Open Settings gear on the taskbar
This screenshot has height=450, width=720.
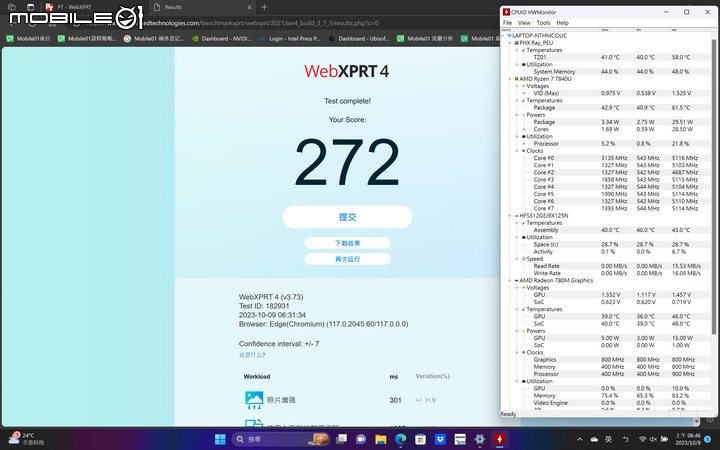[480, 439]
